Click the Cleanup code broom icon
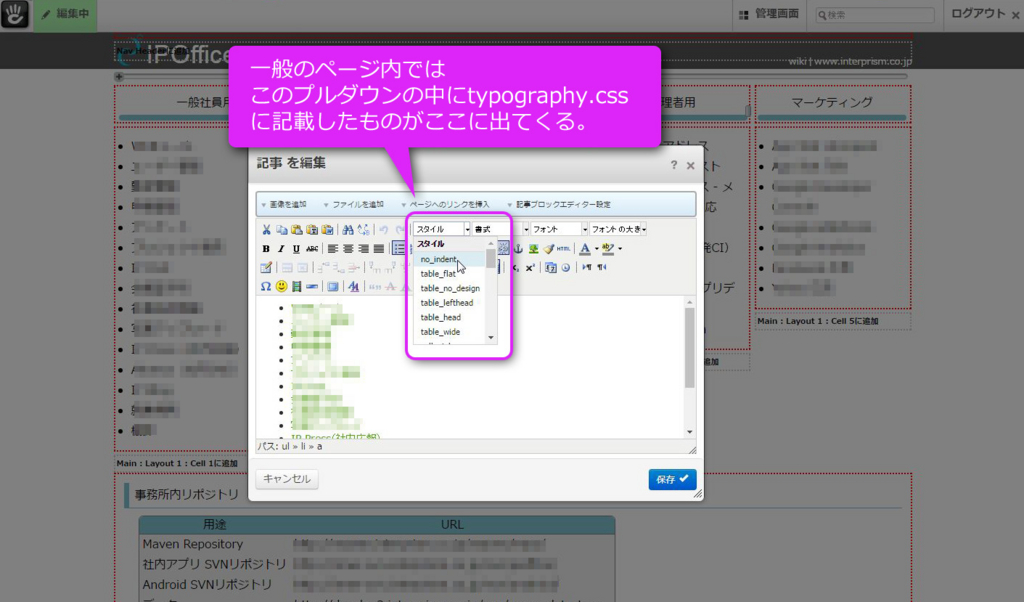1024x602 pixels. [x=549, y=249]
